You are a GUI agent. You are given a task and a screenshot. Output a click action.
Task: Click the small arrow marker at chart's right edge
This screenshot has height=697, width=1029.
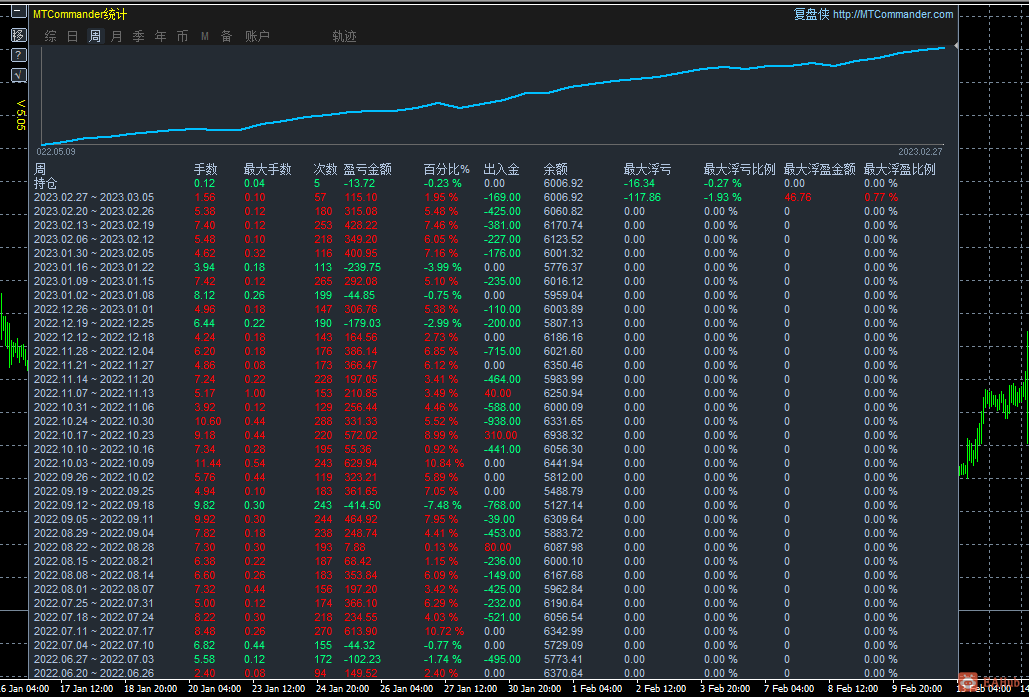(x=955, y=46)
